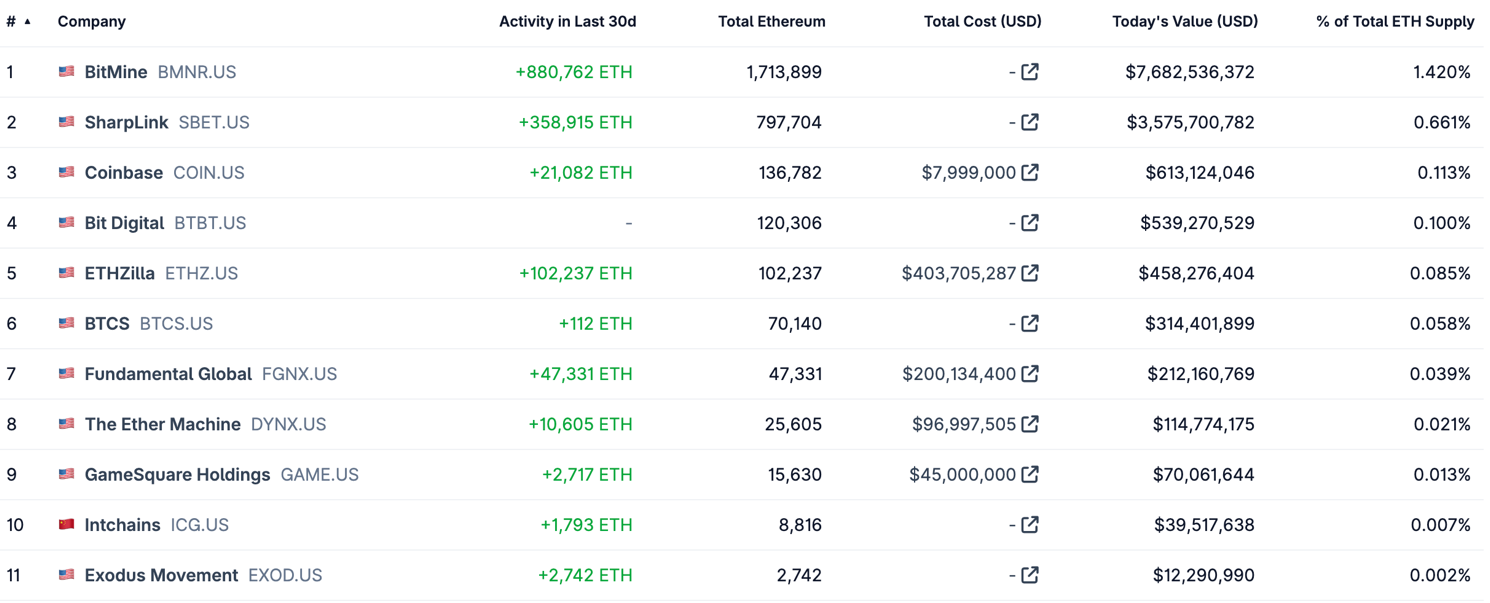Viewport: 1490px width, 603px height.
Task: Open BitMine's external source link icon
Action: 1030,72
